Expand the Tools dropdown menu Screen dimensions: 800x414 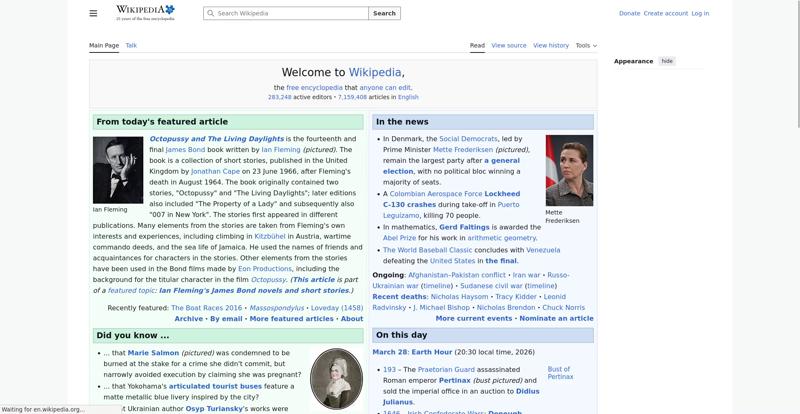click(x=585, y=45)
